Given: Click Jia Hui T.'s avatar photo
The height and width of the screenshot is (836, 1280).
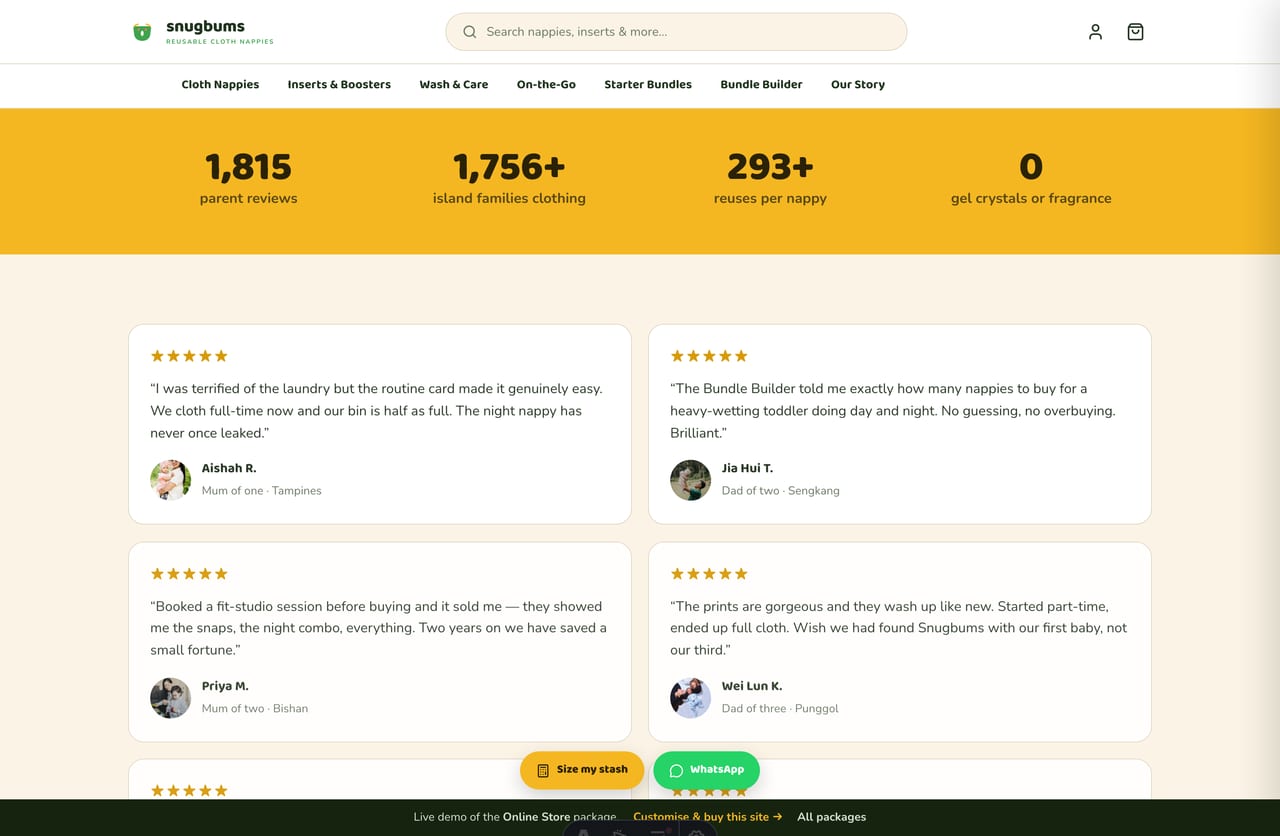Looking at the screenshot, I should click(690, 480).
